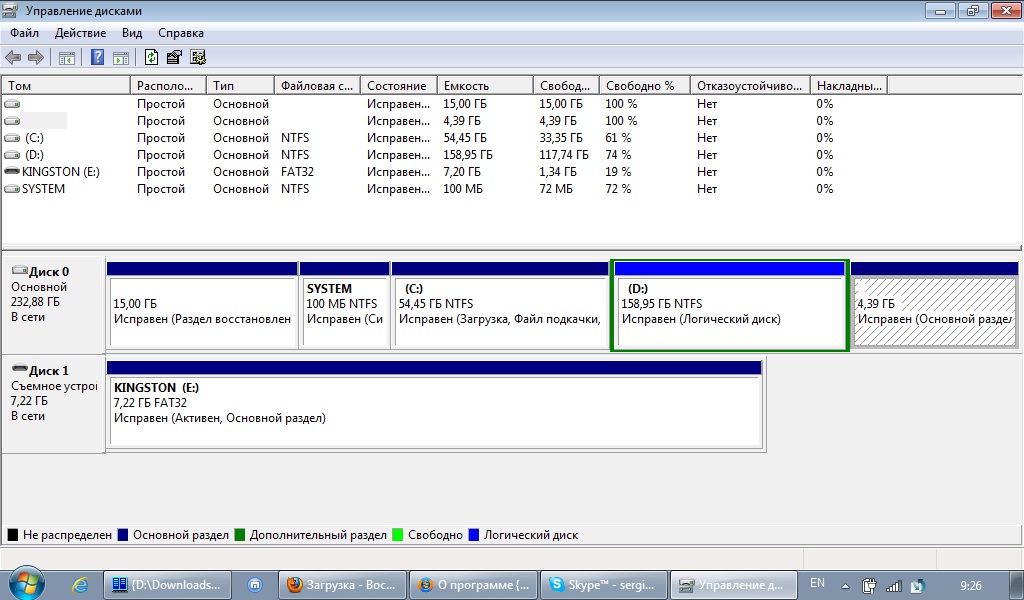Select the 15,00 ГБ volume in list
This screenshot has height=600, width=1024.
pos(444,104)
